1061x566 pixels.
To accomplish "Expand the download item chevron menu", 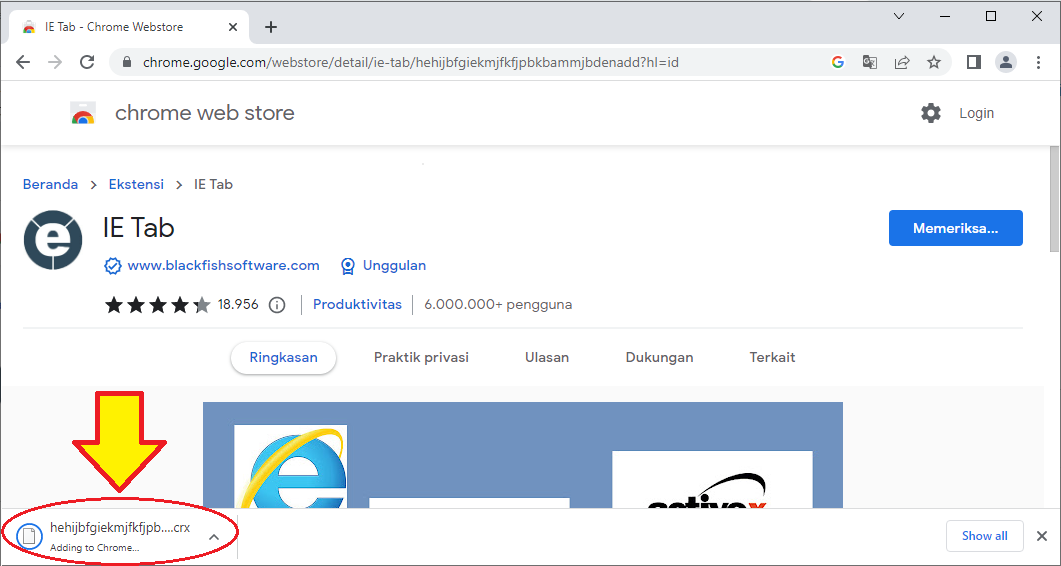I will pos(214,537).
